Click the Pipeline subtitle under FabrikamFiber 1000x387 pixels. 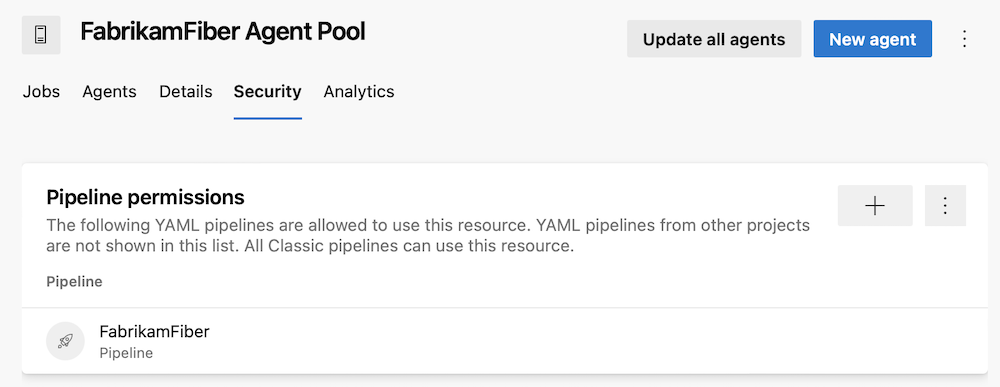pyautogui.click(x=126, y=353)
